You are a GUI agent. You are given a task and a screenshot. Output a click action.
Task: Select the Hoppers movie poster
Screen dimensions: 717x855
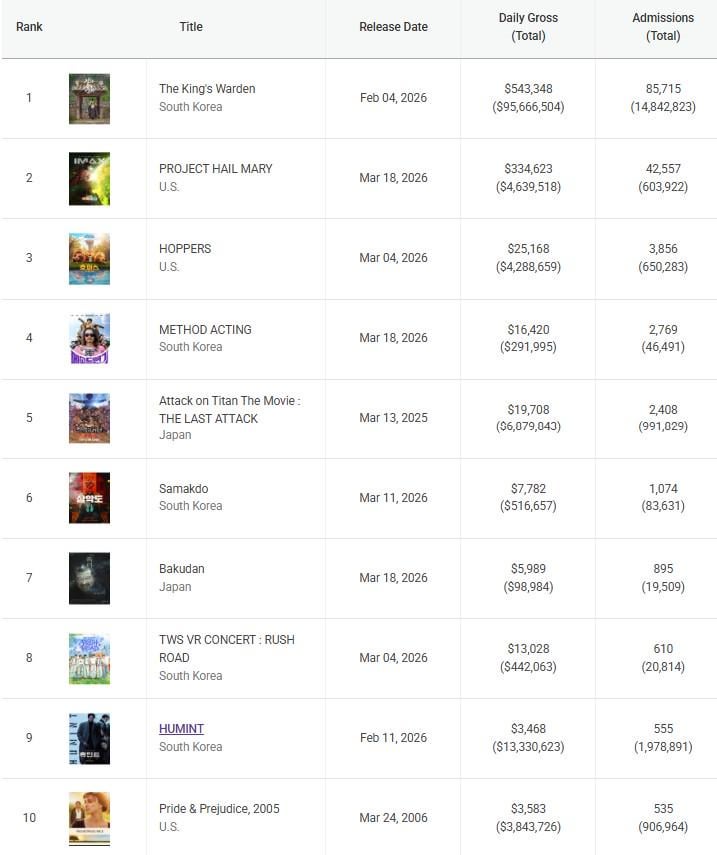(89, 258)
